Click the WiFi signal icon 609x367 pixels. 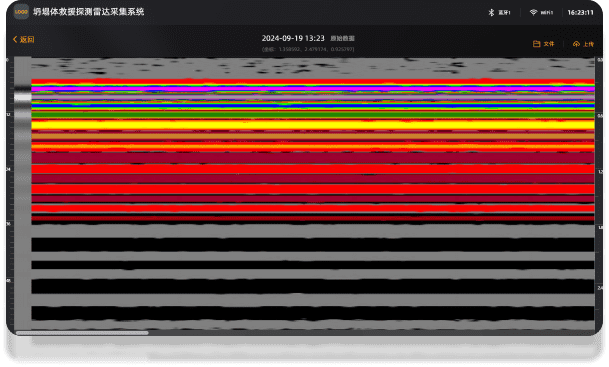[533, 12]
